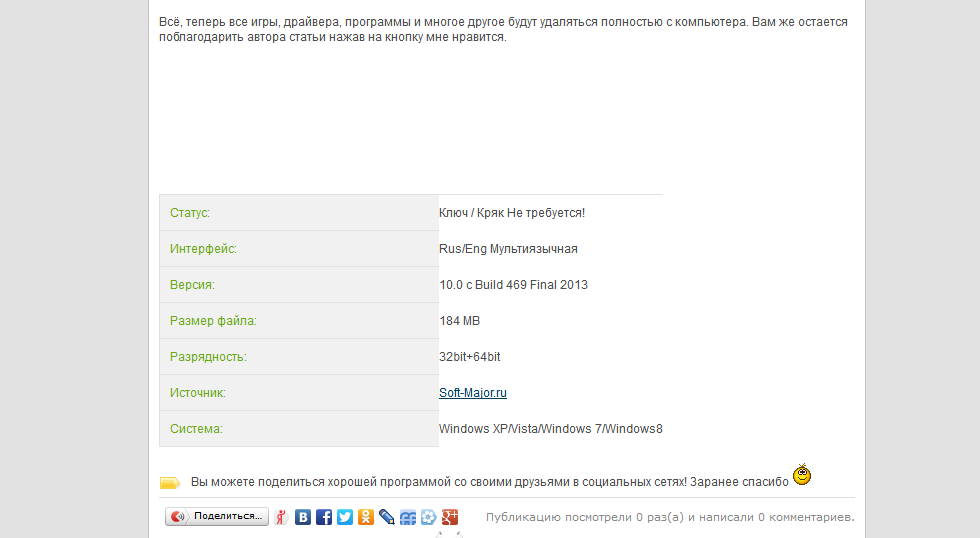Viewport: 980px width, 538px height.
Task: Select Windows XP/Vista/Windows 7/Windows8 value
Action: [x=551, y=429]
